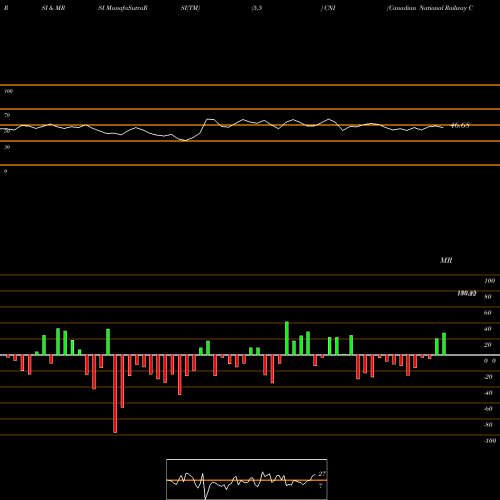The width and height of the screenshot is (500, 500).
Task: Click the end of the white RSI line
Action: 443,127
